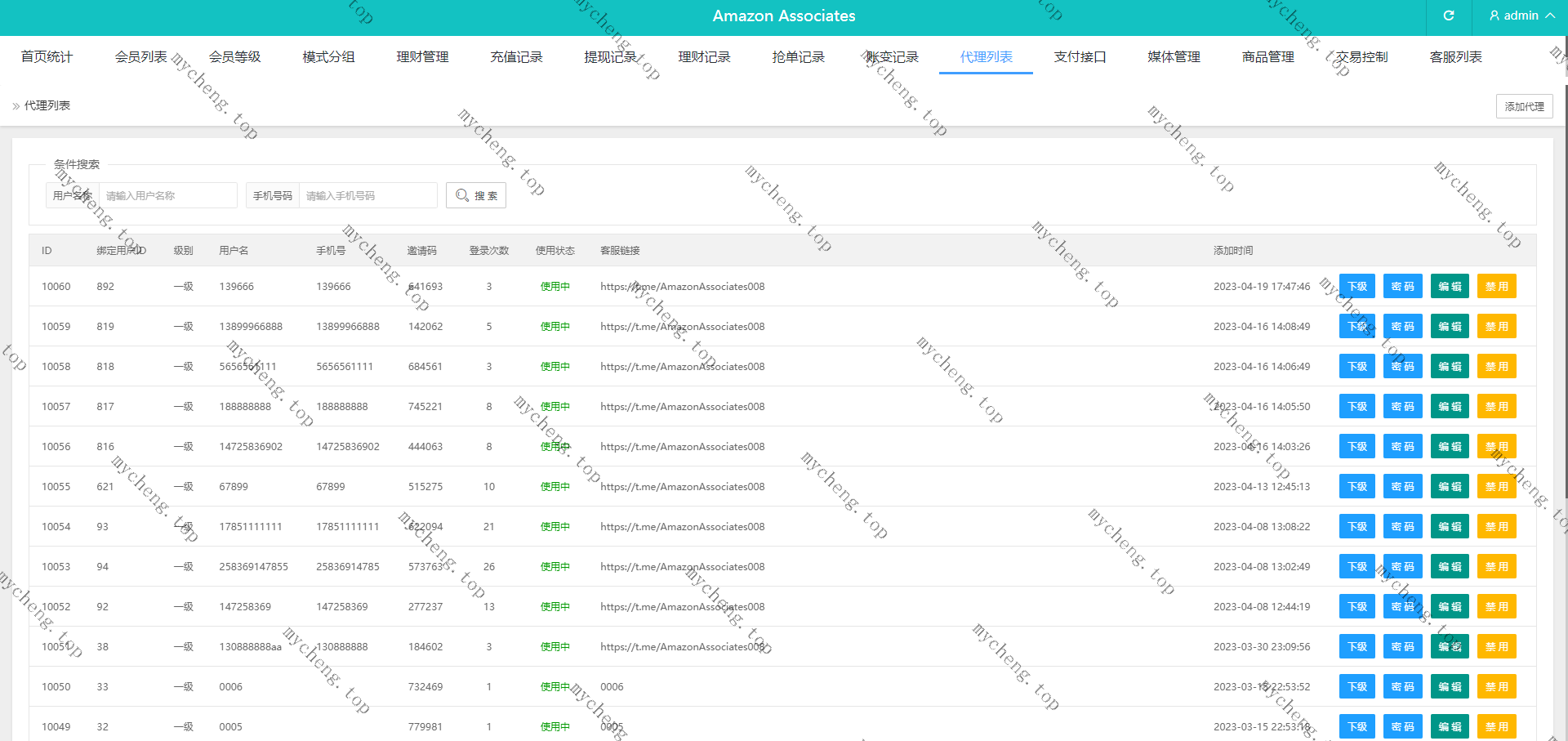Click 密码 for agent ID 10054
1568x741 pixels.
tap(1403, 526)
